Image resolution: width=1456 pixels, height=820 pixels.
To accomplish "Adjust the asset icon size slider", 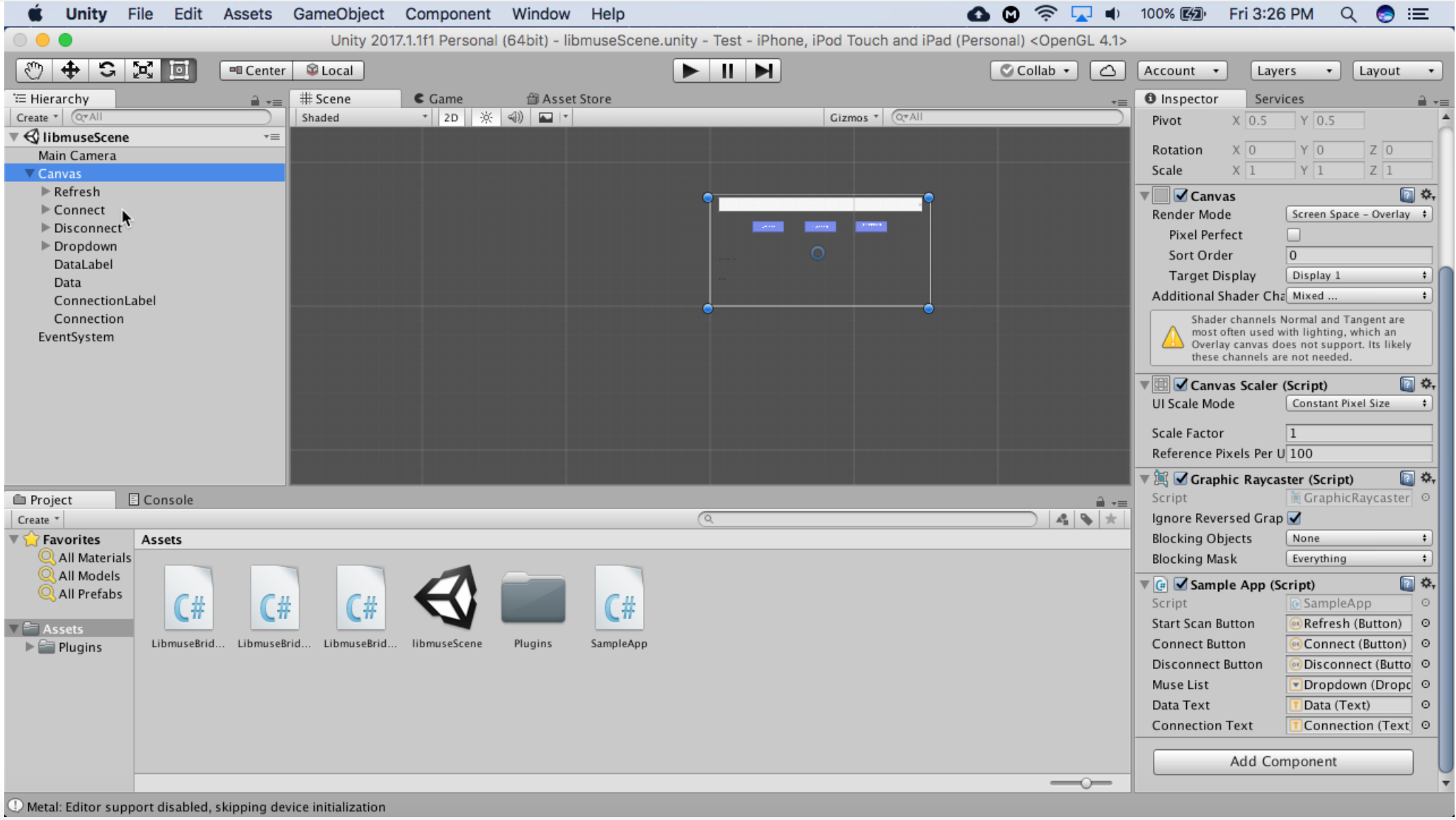I will click(x=1086, y=783).
